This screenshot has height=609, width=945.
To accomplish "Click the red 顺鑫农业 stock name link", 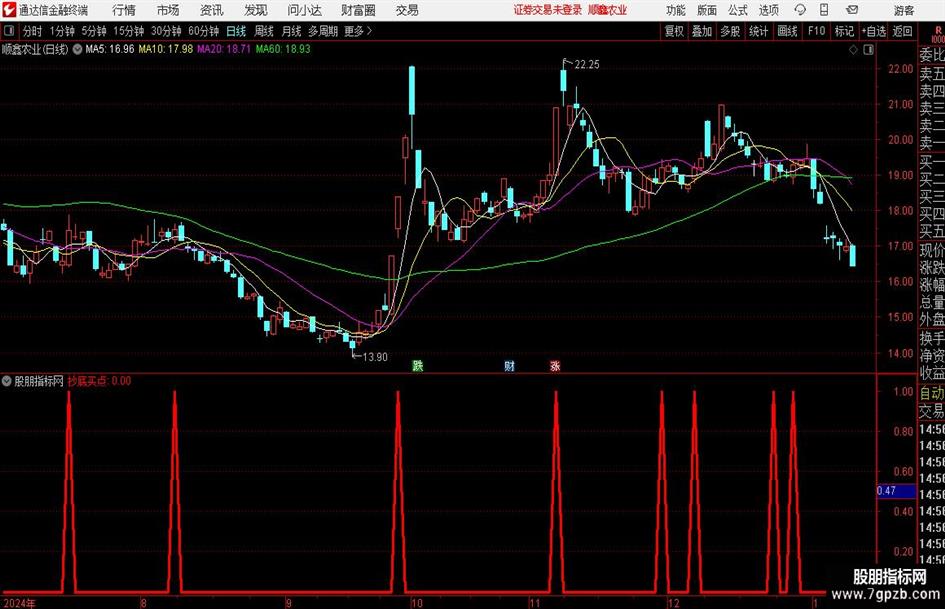I will click(x=607, y=10).
